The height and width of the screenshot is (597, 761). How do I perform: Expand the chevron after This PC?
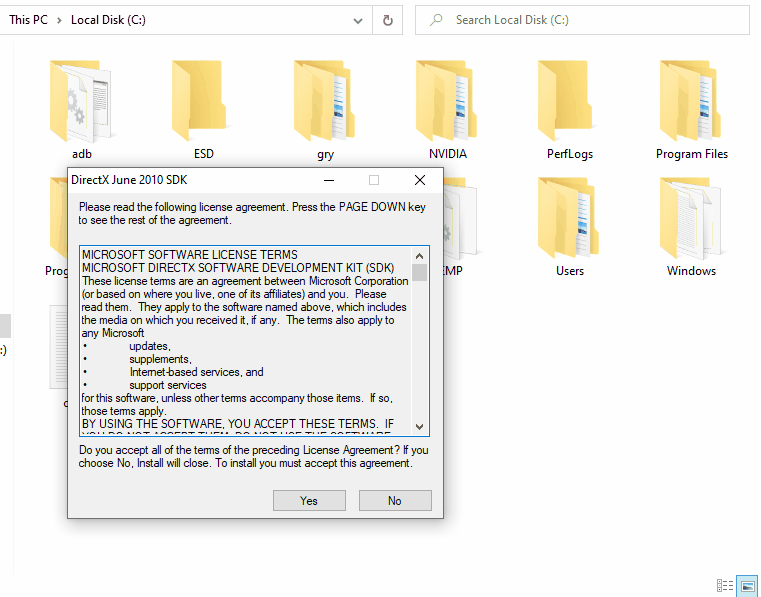coord(61,20)
